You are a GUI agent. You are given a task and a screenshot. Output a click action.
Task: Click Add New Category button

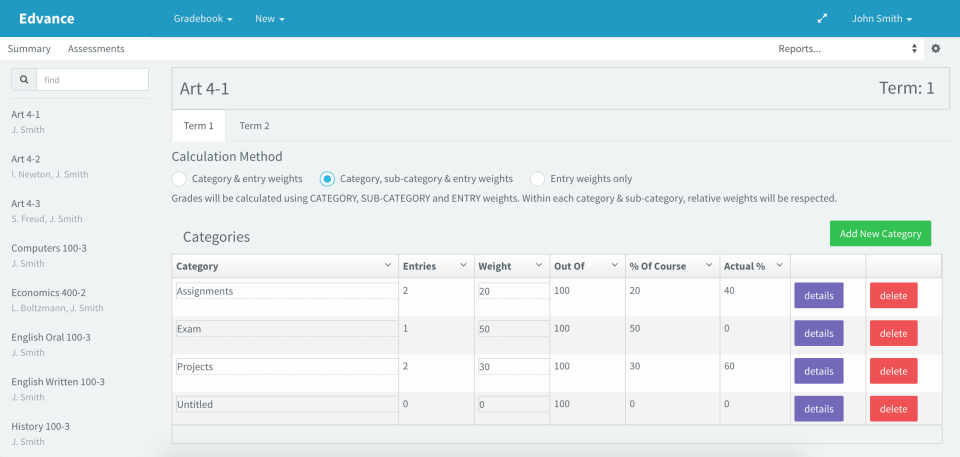pyautogui.click(x=880, y=234)
